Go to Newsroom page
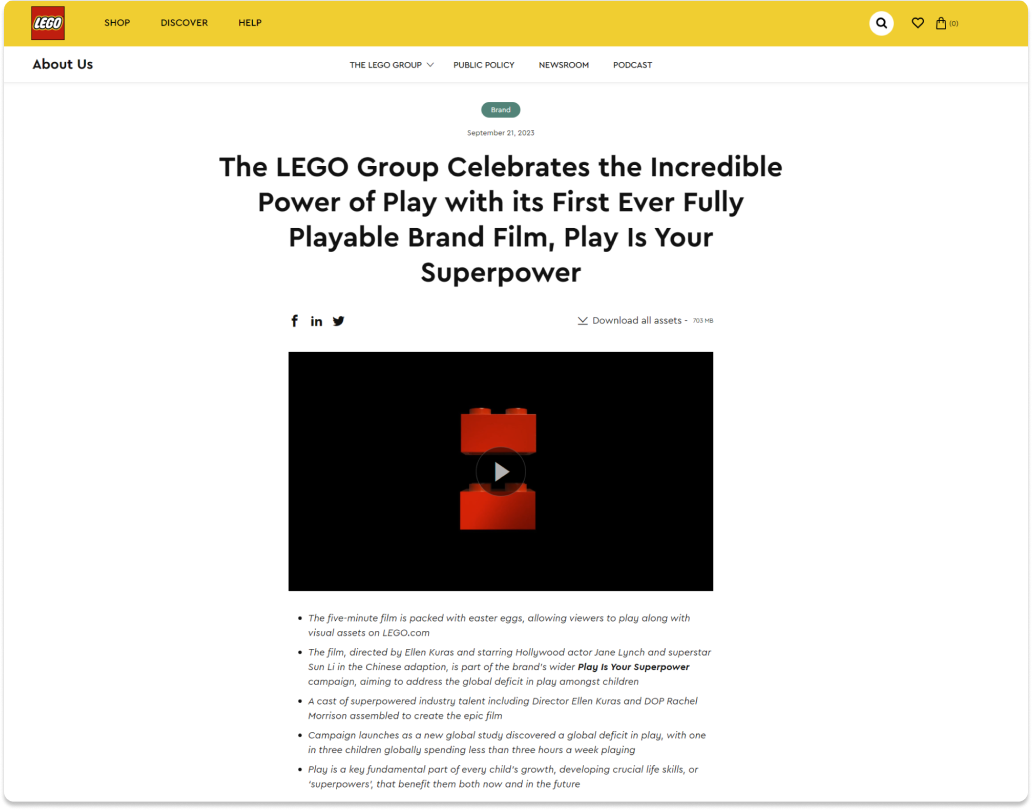The width and height of the screenshot is (1032, 810). pyautogui.click(x=564, y=65)
